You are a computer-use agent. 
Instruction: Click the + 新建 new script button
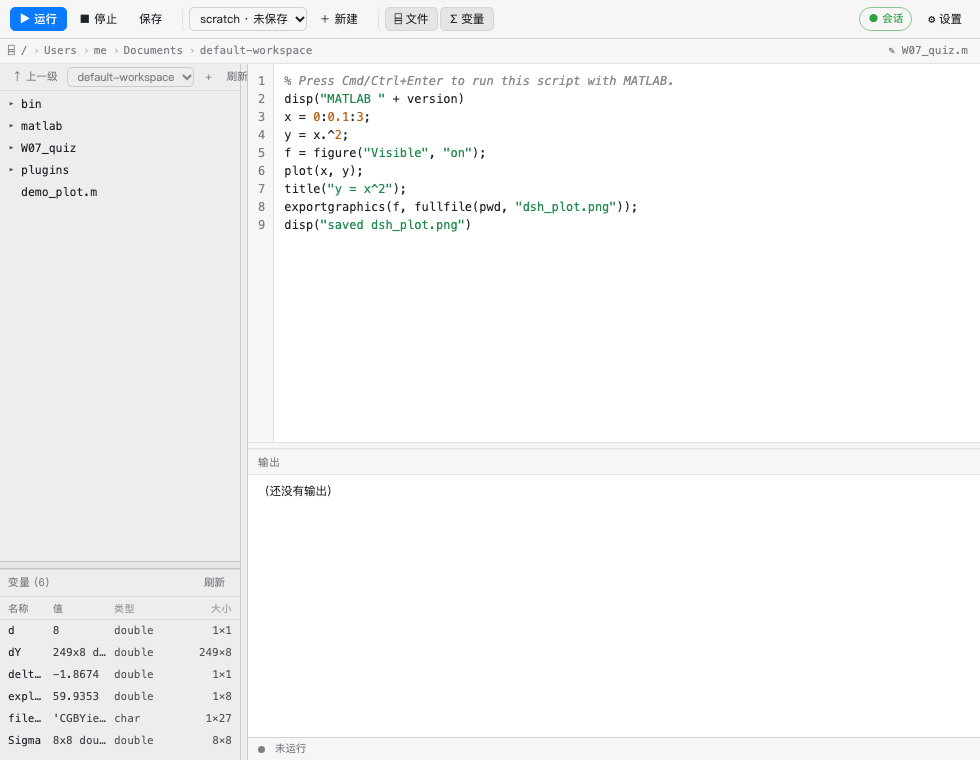[339, 19]
